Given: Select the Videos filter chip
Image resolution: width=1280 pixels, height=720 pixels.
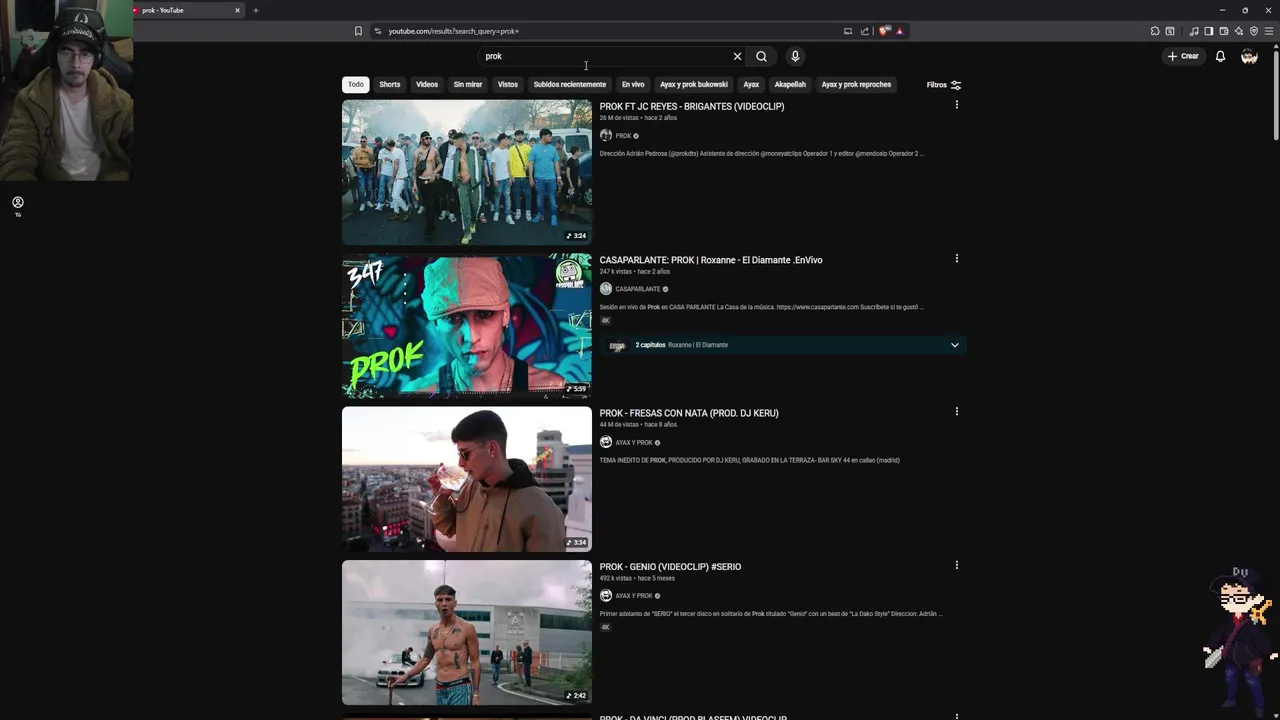Looking at the screenshot, I should pyautogui.click(x=427, y=85).
